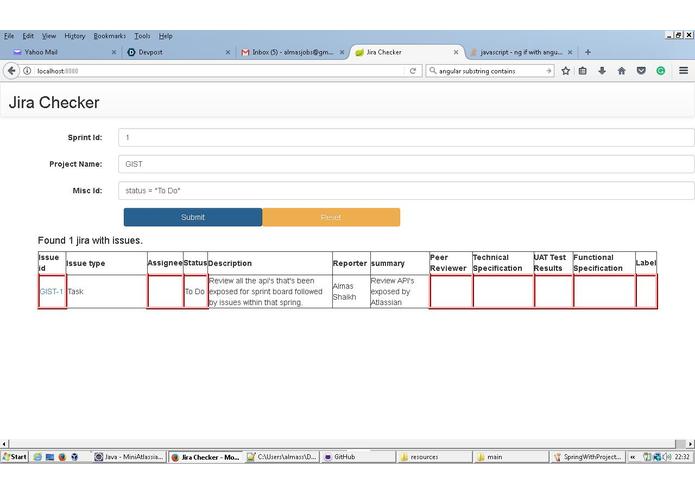The height and width of the screenshot is (494, 695).
Task: Switch to the javascript ng-if tab
Action: [x=521, y=52]
